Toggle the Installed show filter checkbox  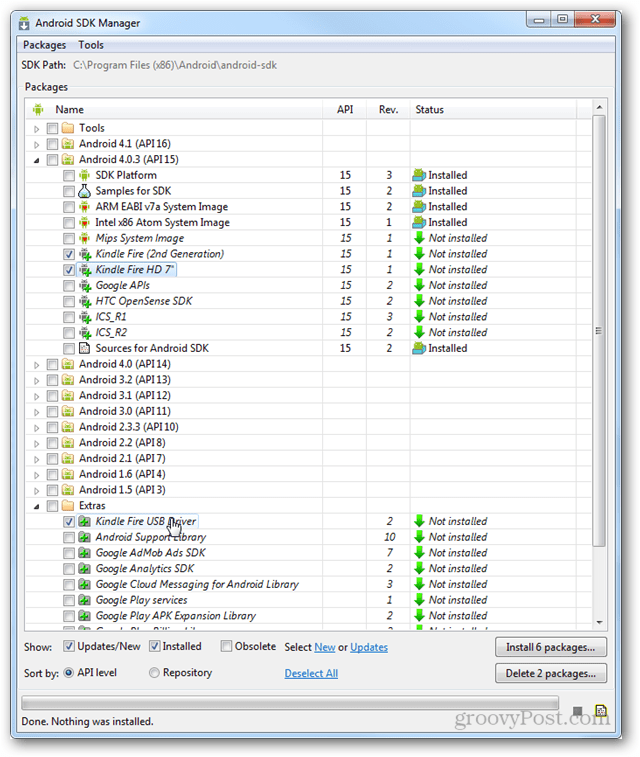click(x=154, y=646)
